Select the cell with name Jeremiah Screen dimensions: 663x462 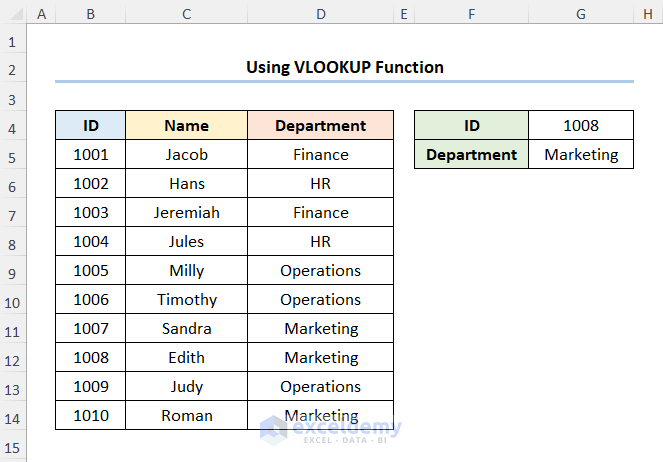point(187,213)
